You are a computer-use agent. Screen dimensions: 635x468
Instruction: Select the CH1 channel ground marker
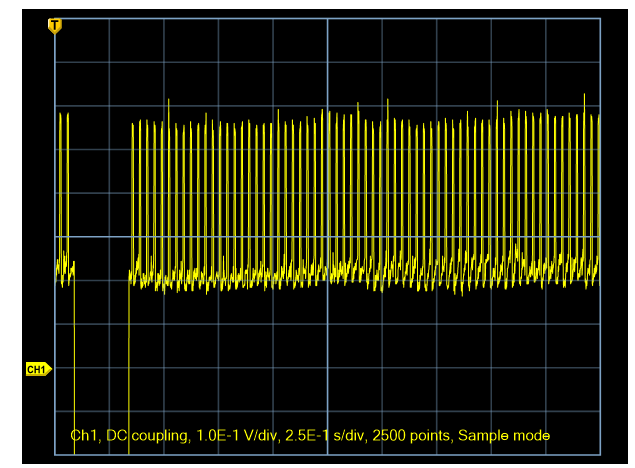[x=39, y=369]
